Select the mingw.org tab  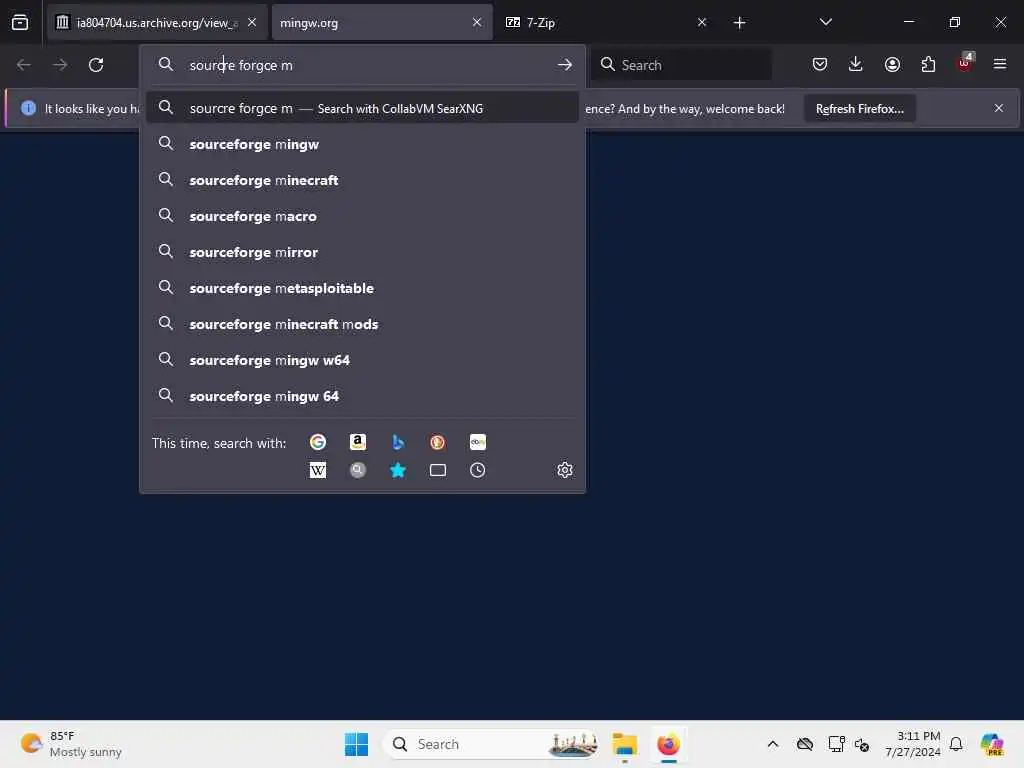[382, 22]
